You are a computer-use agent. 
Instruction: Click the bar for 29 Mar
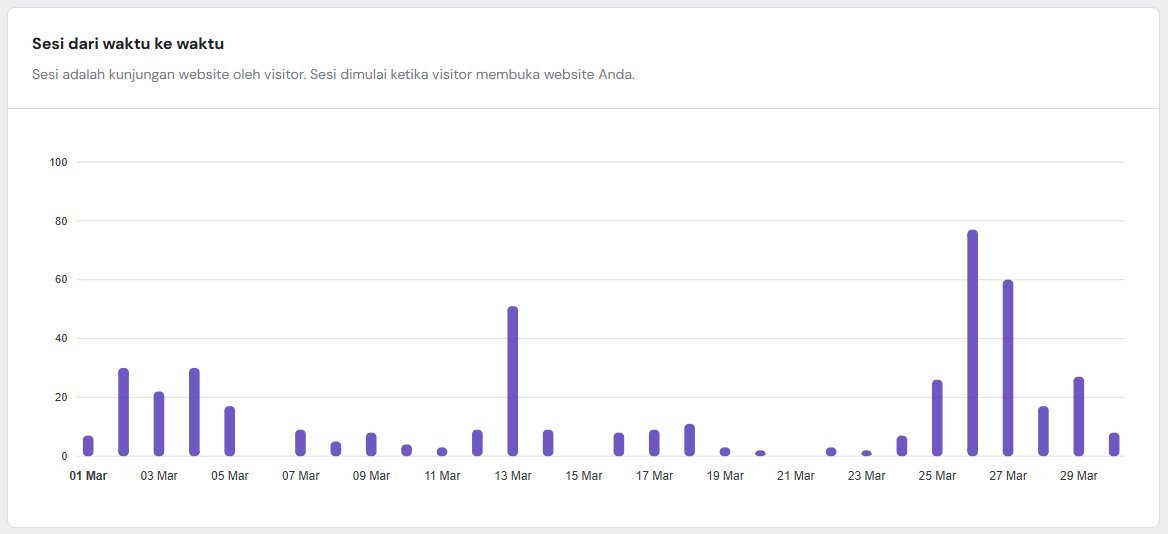click(x=1079, y=416)
